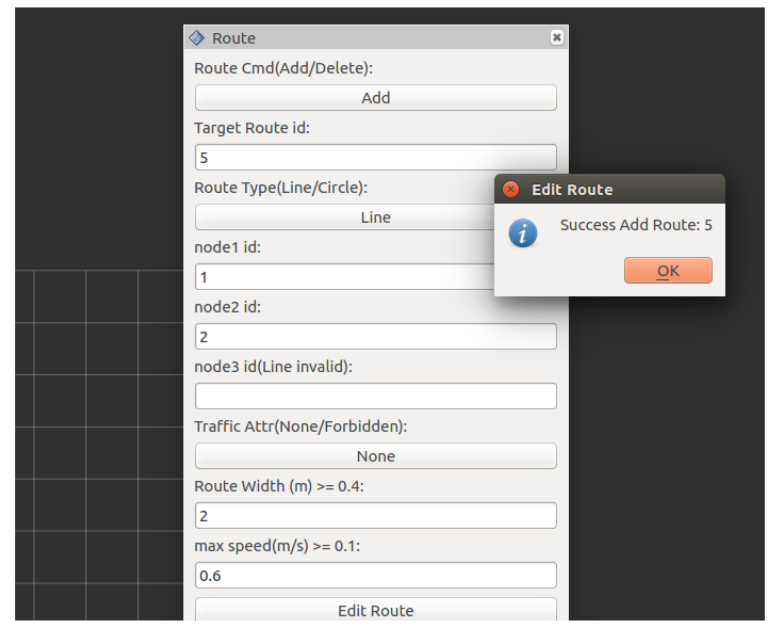The image size is (773, 631).
Task: Click the Route panel title text
Action: pyautogui.click(x=234, y=38)
